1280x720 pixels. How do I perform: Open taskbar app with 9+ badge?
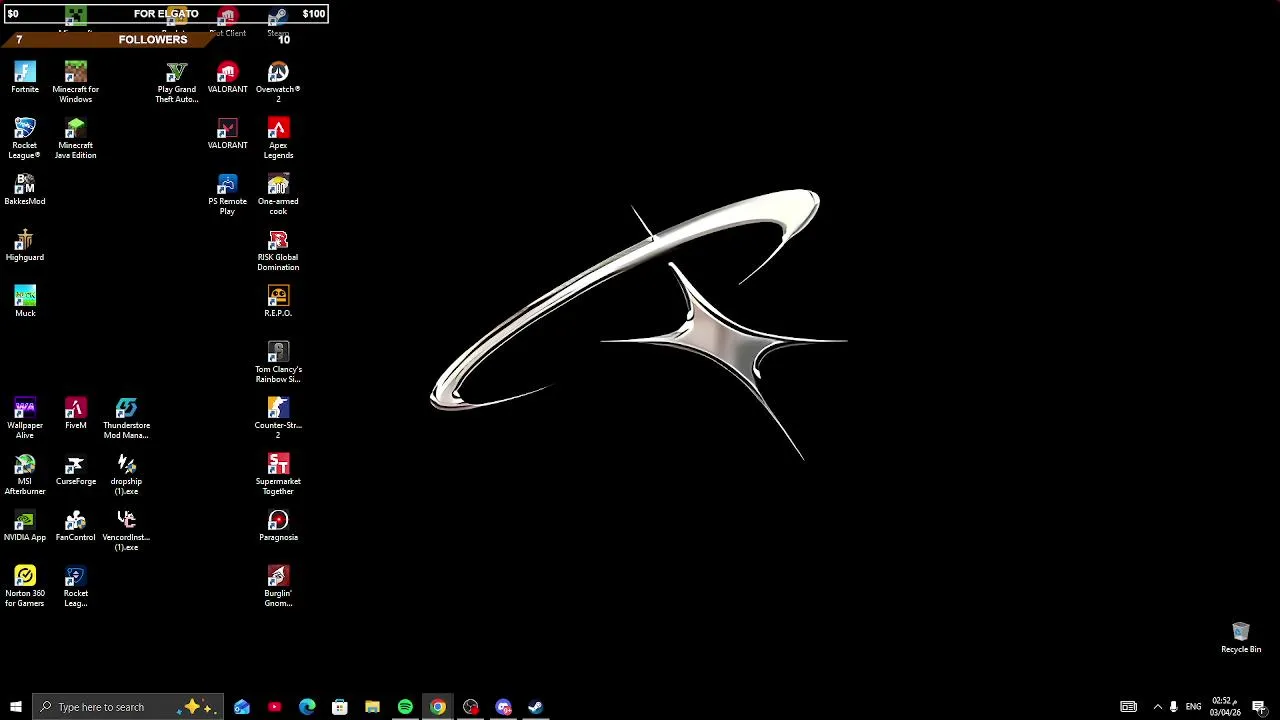(x=503, y=707)
